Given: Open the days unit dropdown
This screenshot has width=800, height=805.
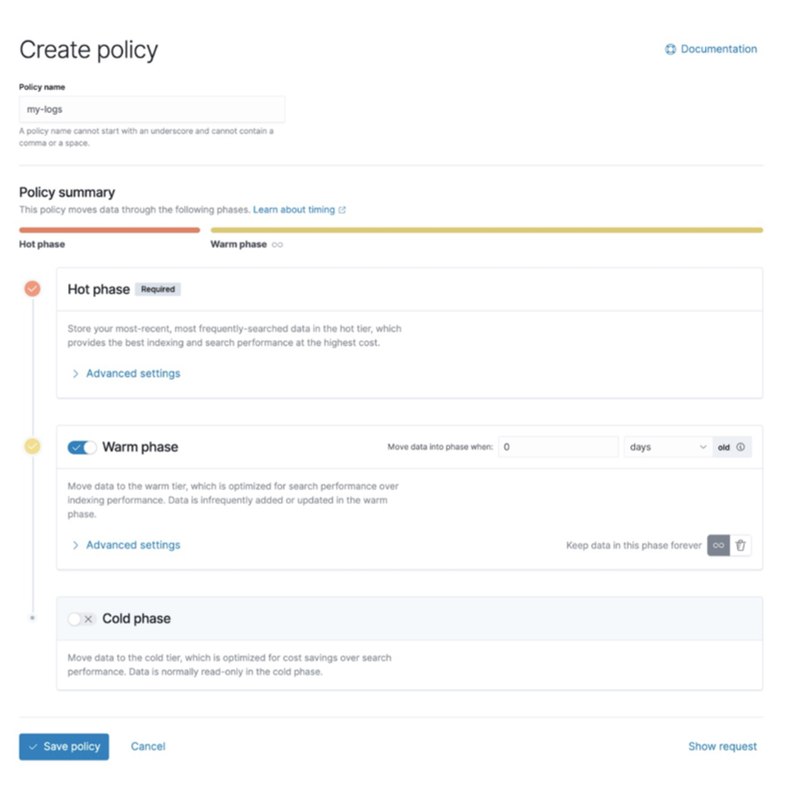Looking at the screenshot, I should pyautogui.click(x=668, y=447).
